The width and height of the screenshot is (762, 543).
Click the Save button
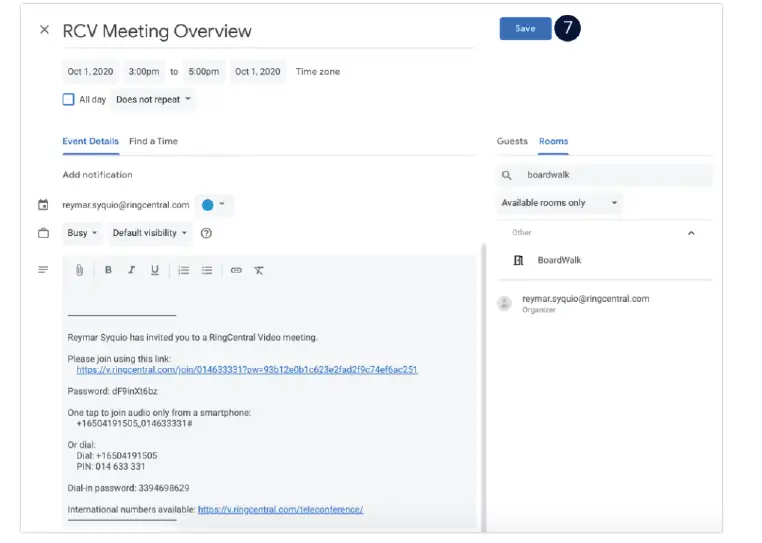pos(525,29)
